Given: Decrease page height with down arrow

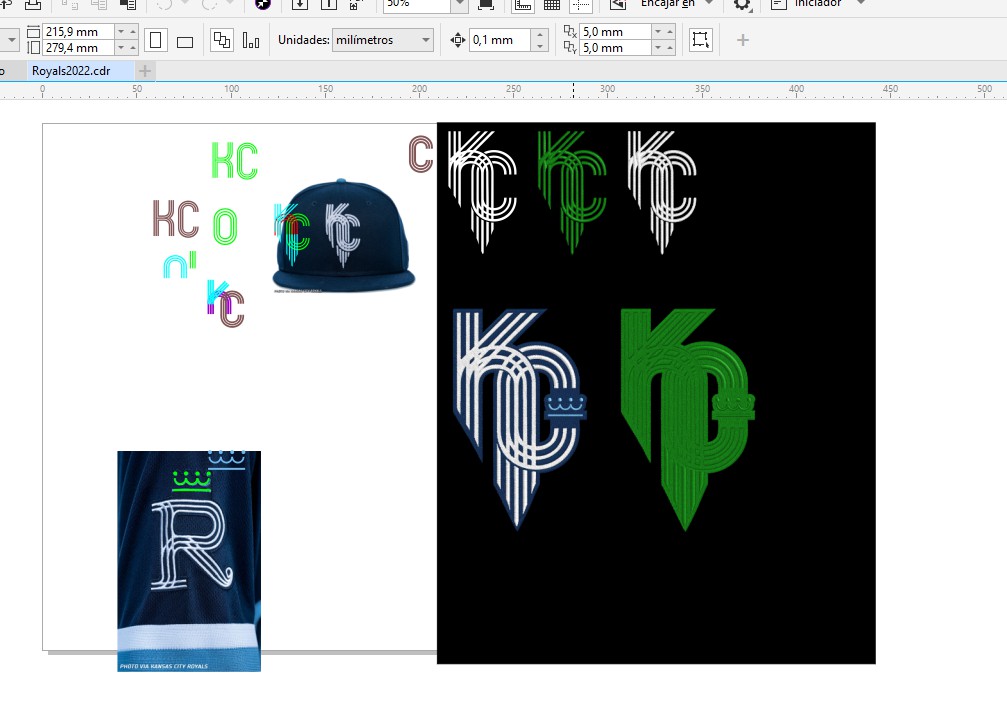Looking at the screenshot, I should coord(120,48).
